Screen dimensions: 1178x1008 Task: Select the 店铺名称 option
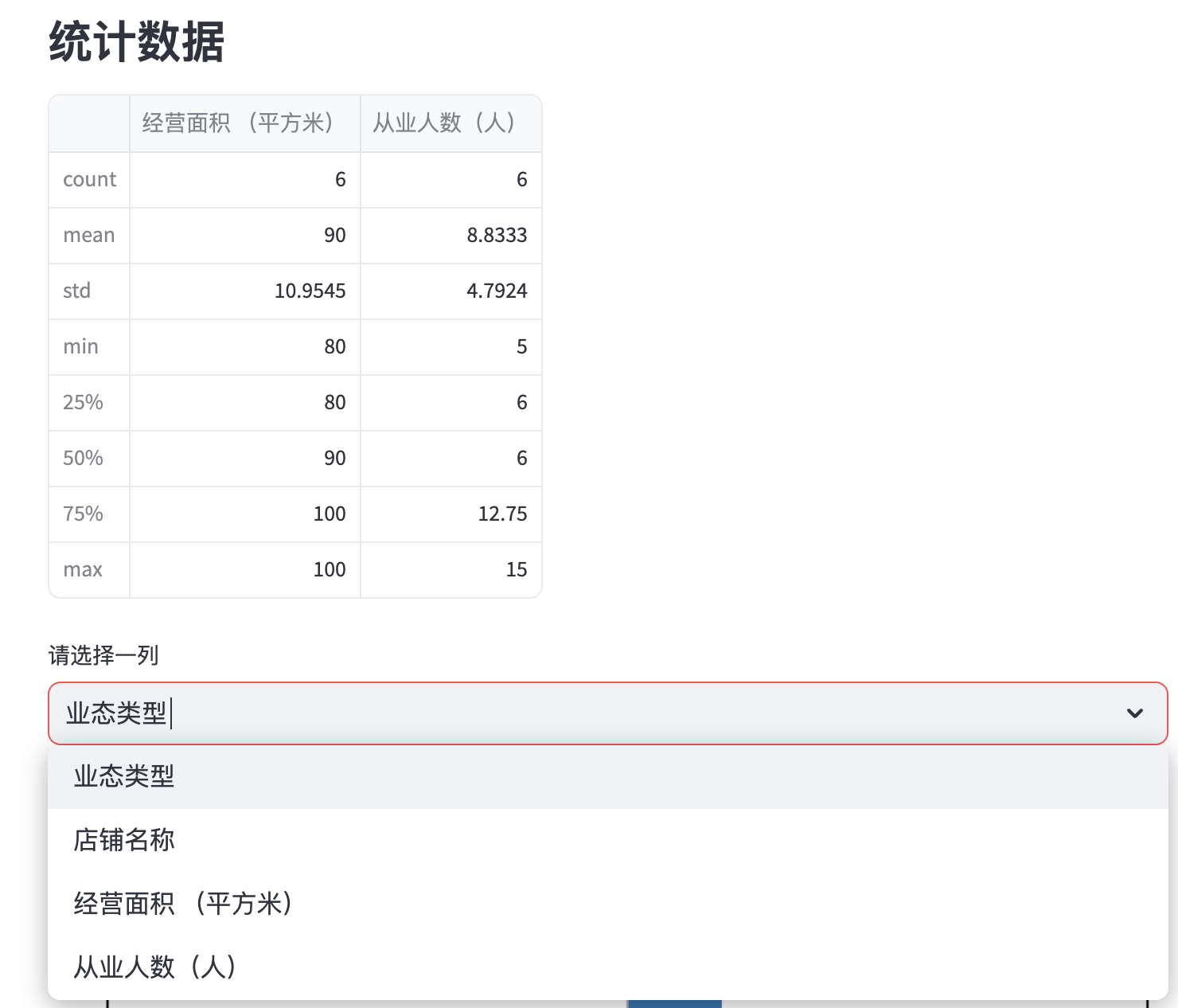pos(608,840)
